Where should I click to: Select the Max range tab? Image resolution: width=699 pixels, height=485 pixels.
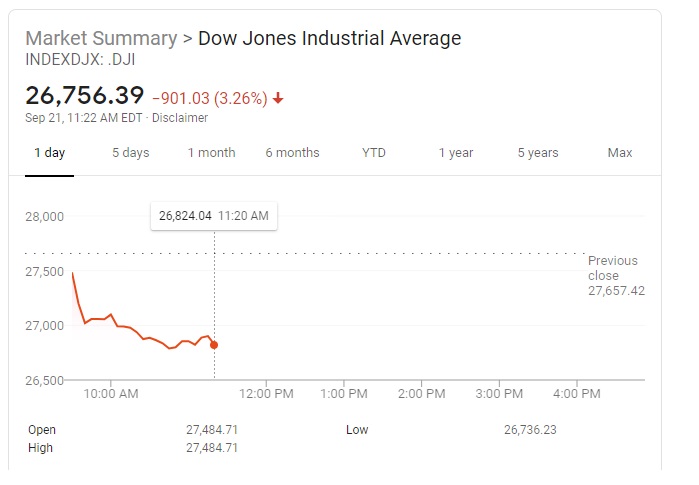point(620,153)
